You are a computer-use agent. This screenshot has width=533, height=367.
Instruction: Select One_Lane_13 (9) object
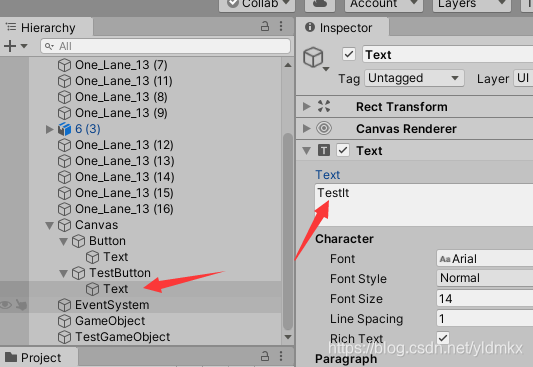point(121,113)
